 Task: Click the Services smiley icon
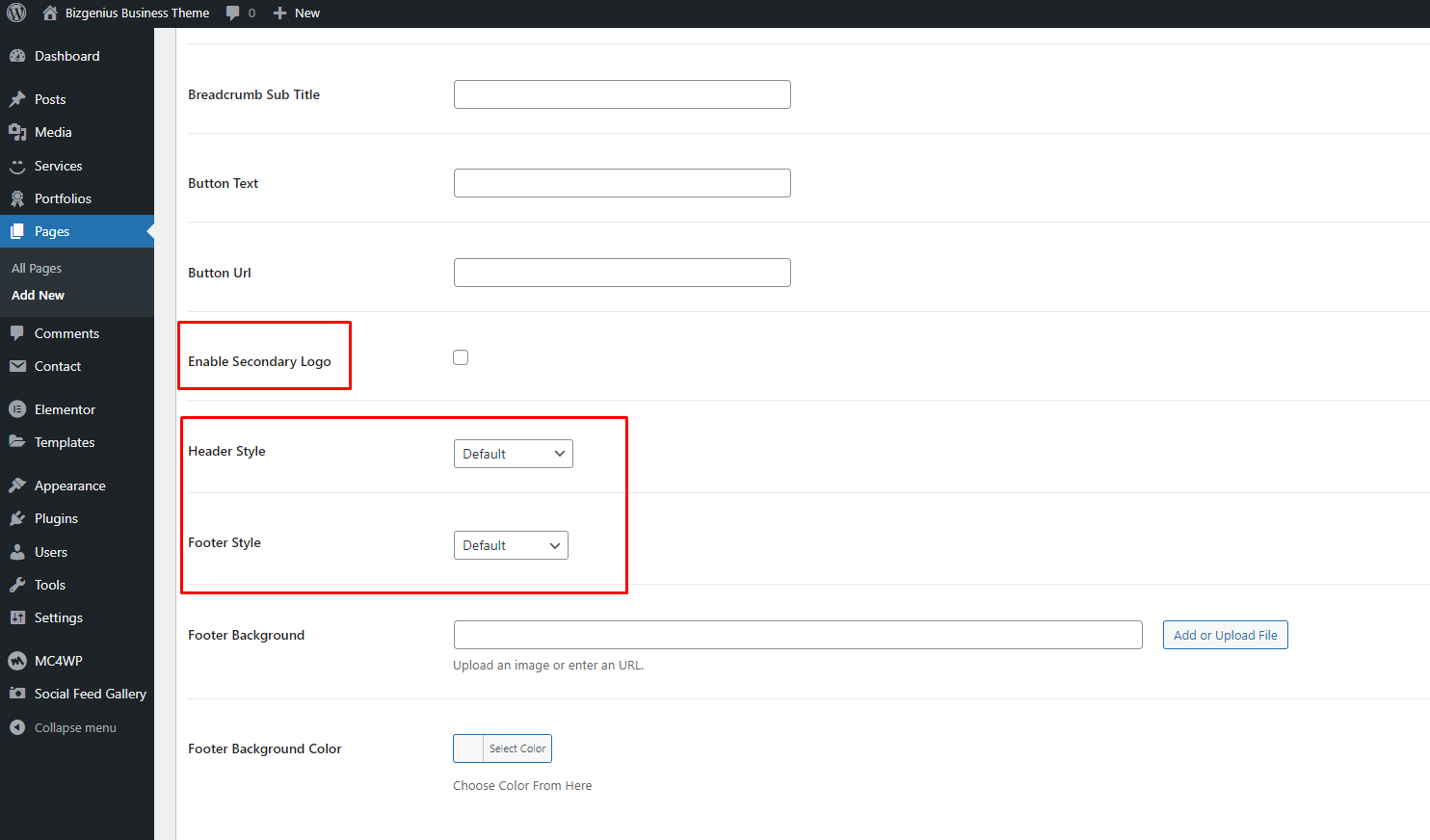click(17, 166)
